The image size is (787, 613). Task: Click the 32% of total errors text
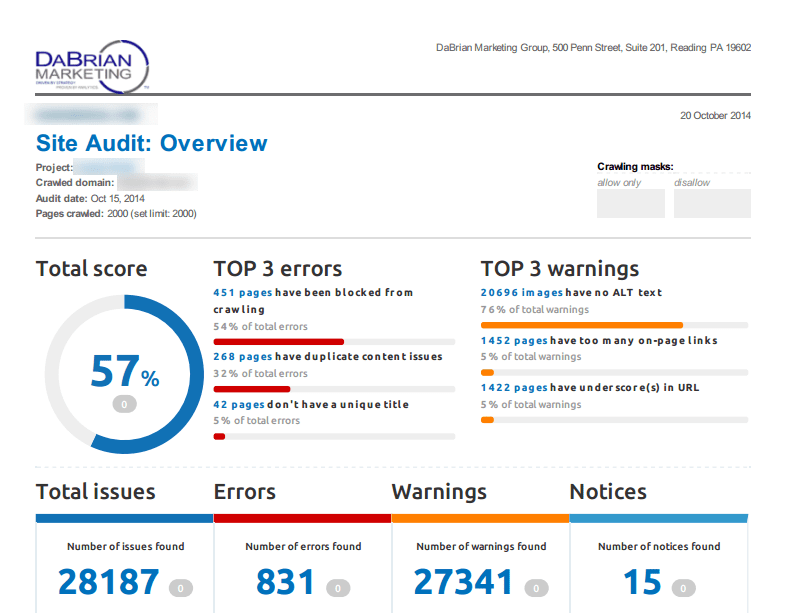[x=260, y=374]
